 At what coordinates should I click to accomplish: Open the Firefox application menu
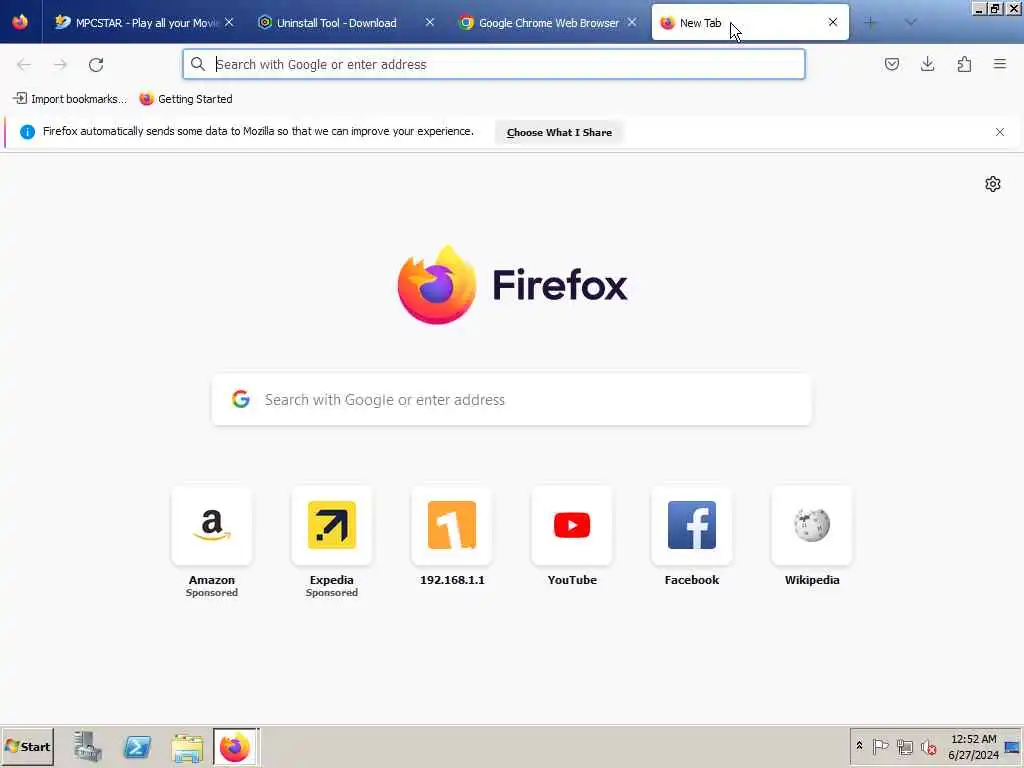pos(1000,64)
